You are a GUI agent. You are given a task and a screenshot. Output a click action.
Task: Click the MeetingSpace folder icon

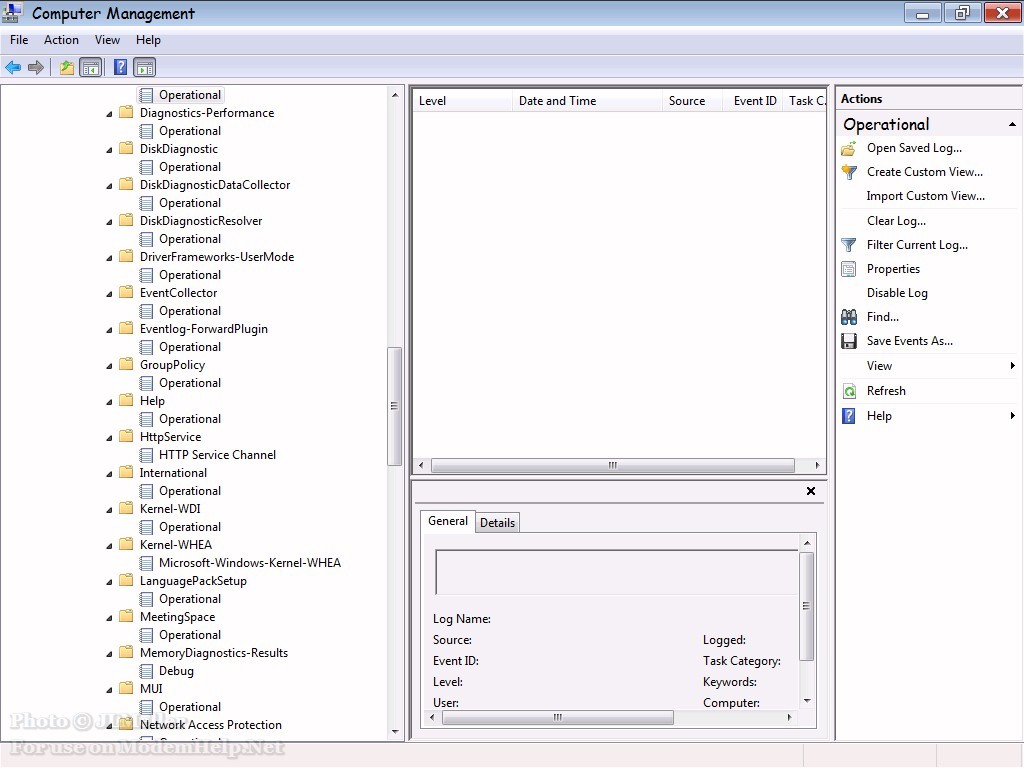[127, 616]
